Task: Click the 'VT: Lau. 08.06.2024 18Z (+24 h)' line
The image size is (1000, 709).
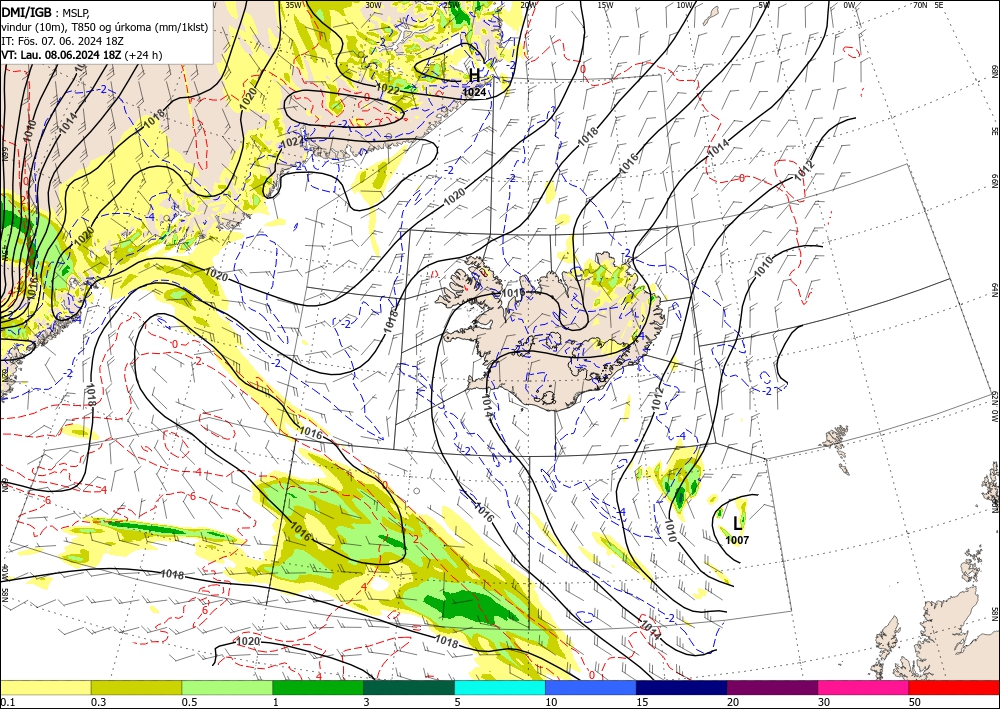Action: (x=82, y=55)
